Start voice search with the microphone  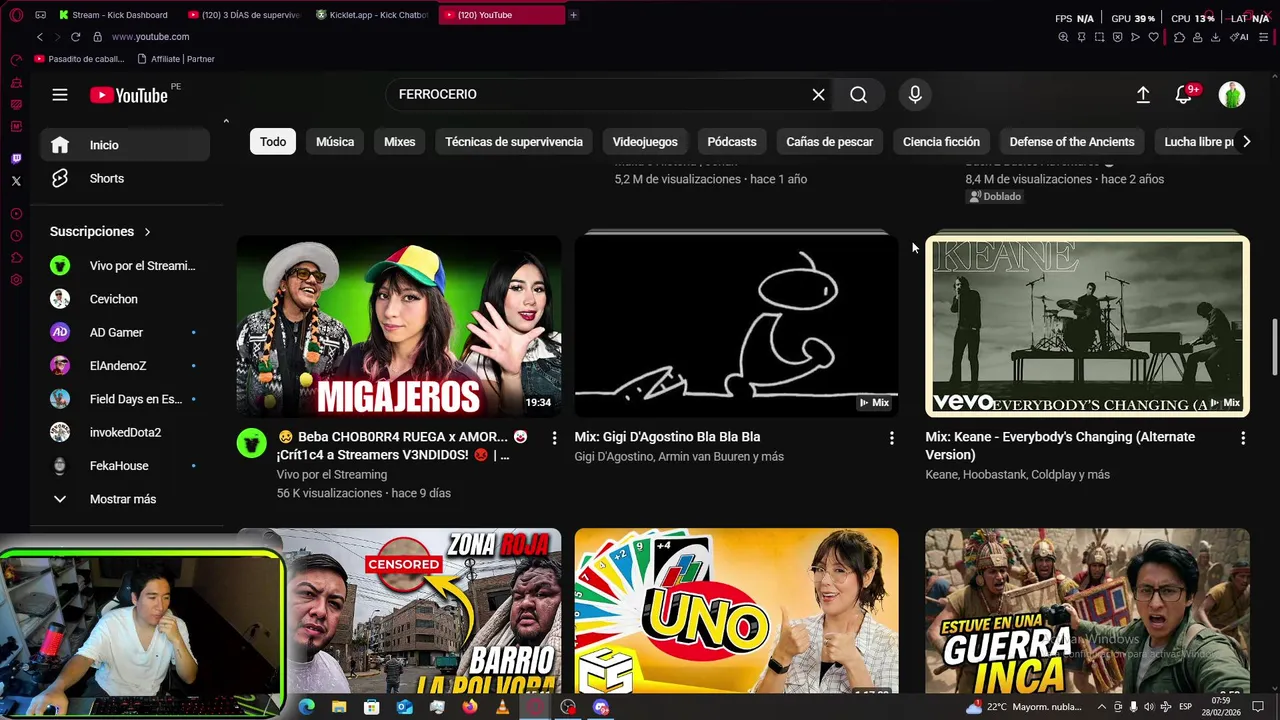click(915, 94)
